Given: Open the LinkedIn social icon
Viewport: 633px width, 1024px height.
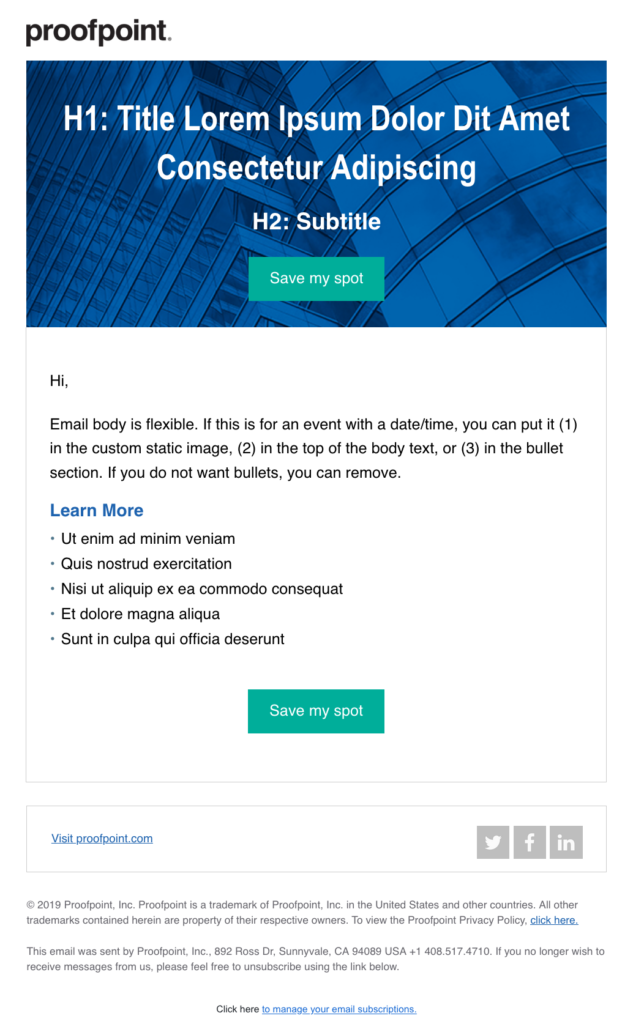Looking at the screenshot, I should click(x=566, y=842).
